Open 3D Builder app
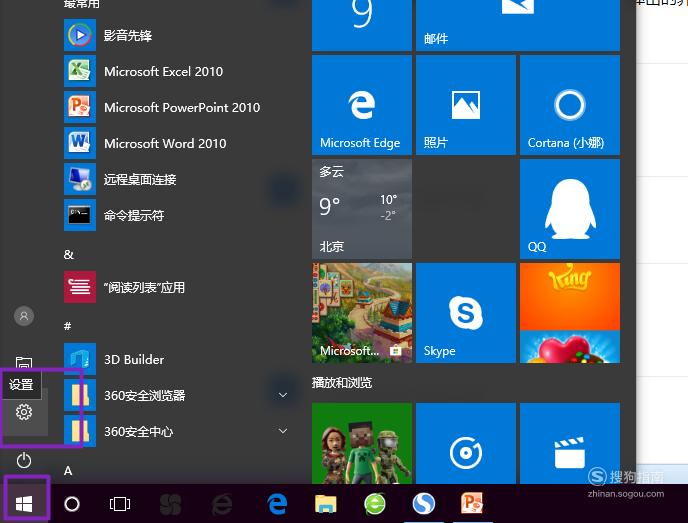Image resolution: width=688 pixels, height=523 pixels. click(176, 359)
